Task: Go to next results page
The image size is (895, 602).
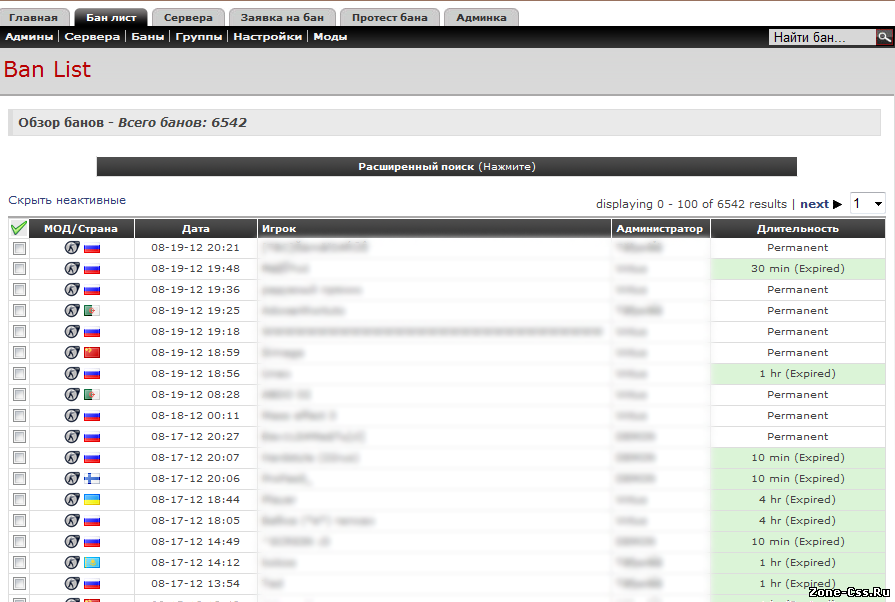Action: [x=820, y=204]
